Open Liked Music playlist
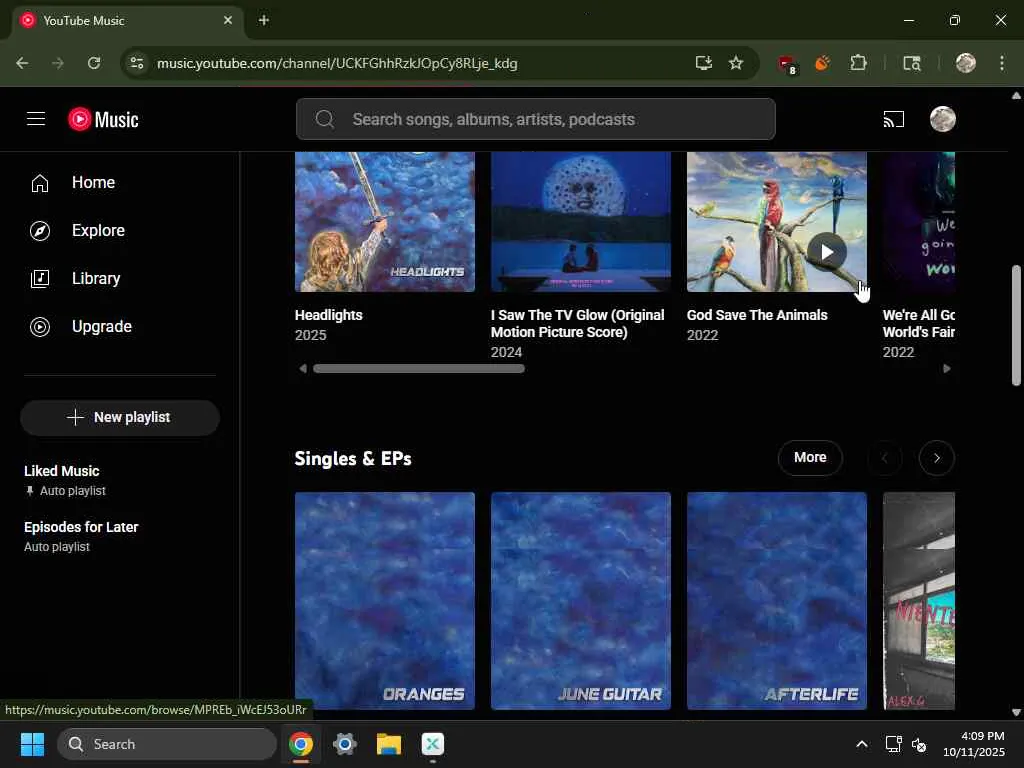 62,471
